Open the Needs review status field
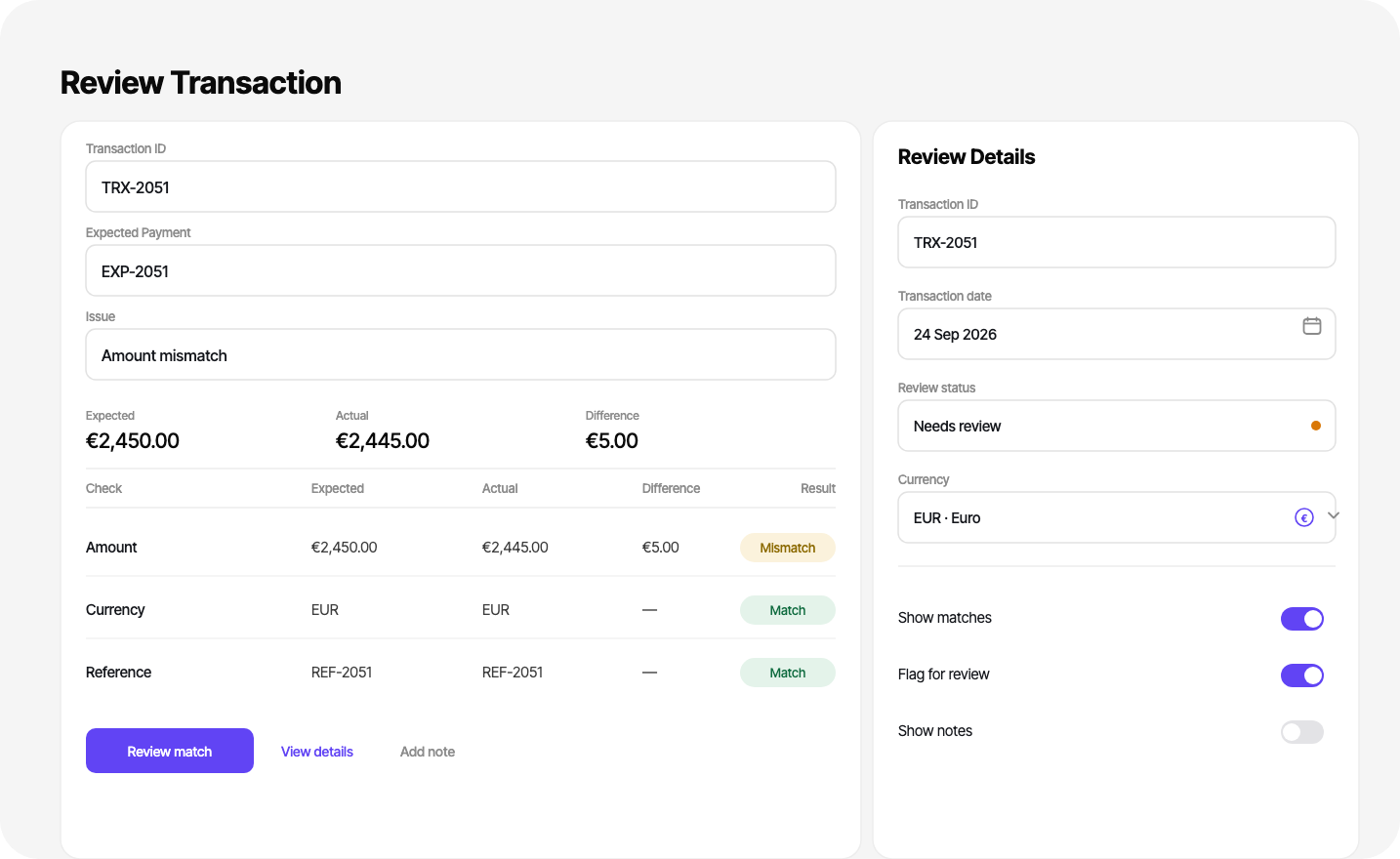The height and width of the screenshot is (859, 1400). (x=1117, y=426)
